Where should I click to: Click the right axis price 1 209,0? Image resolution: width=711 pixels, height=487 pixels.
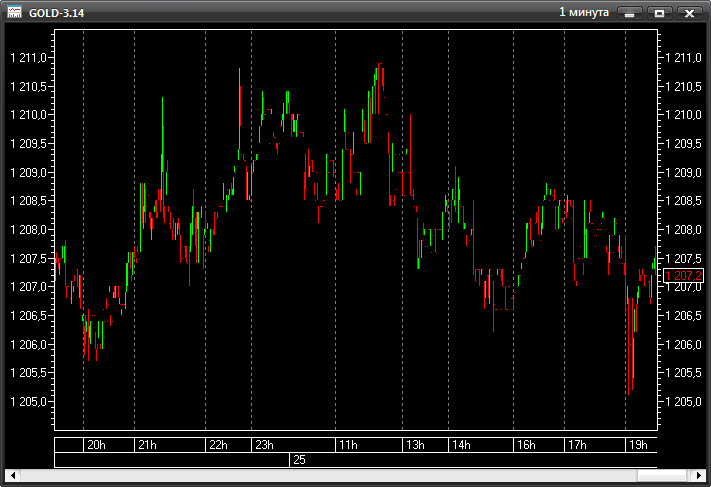[683, 172]
